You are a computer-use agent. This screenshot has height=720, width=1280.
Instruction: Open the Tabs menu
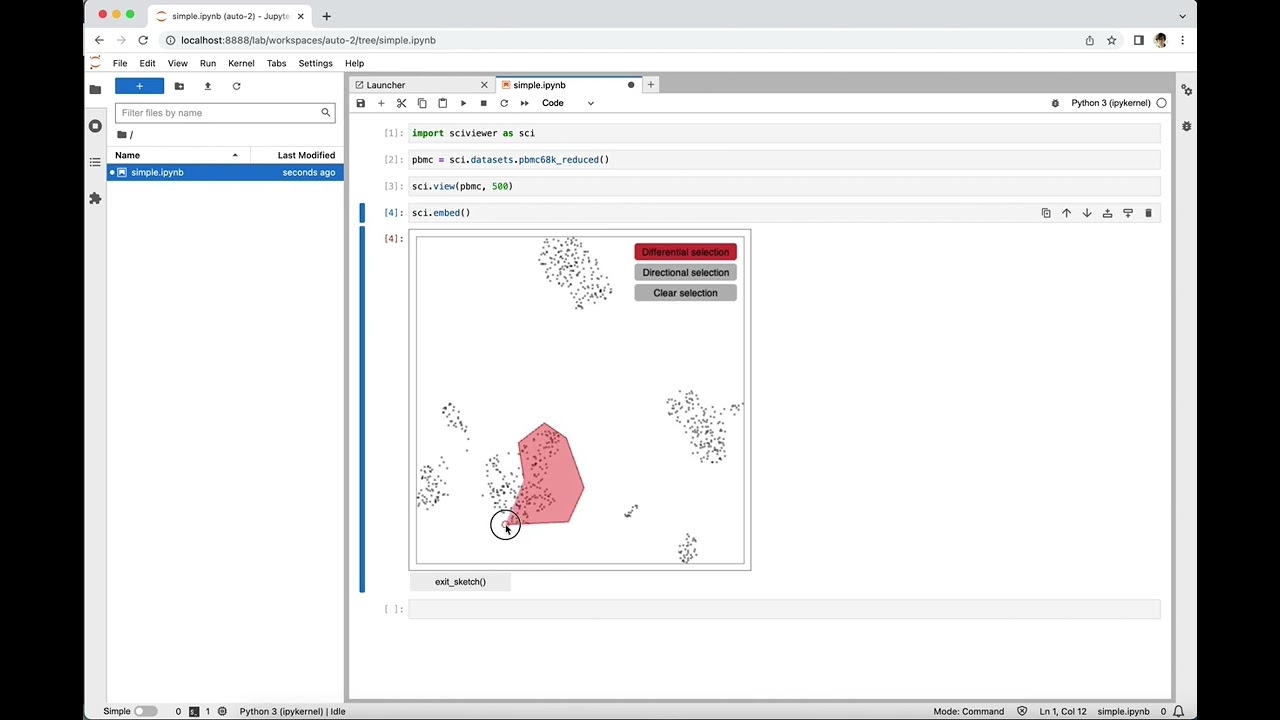click(276, 63)
